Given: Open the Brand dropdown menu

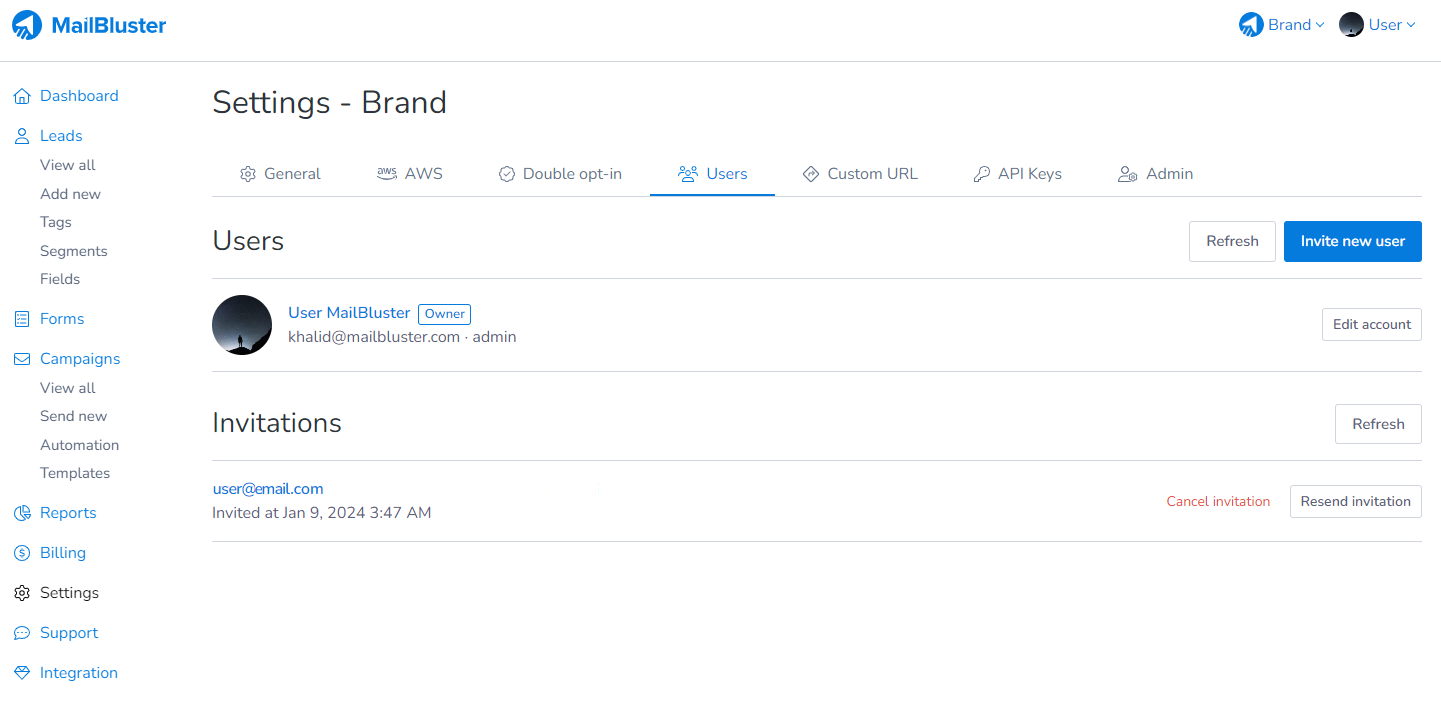Looking at the screenshot, I should (1282, 25).
